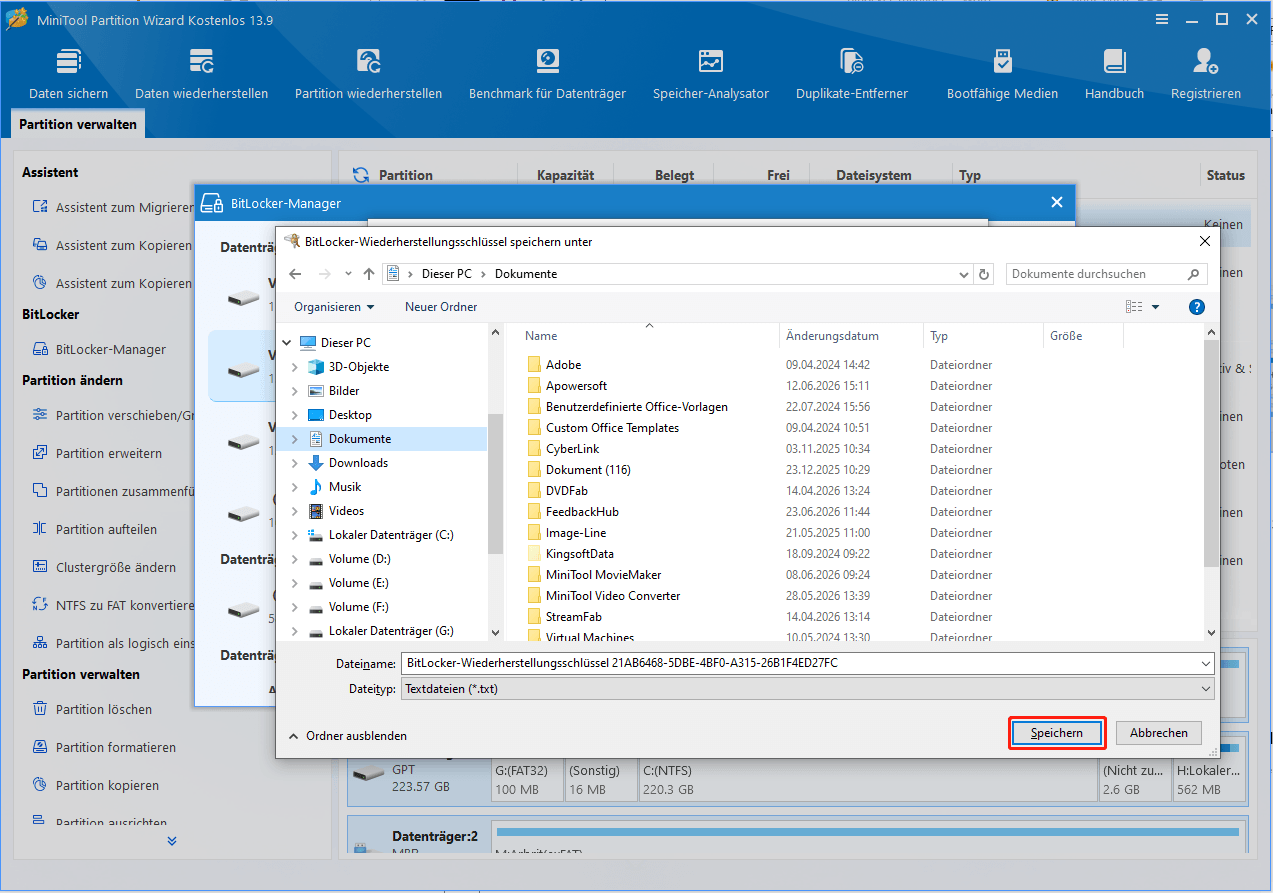Click folder tree vertical scrollbar
Screen dimensions: 1273x893
pos(495,484)
